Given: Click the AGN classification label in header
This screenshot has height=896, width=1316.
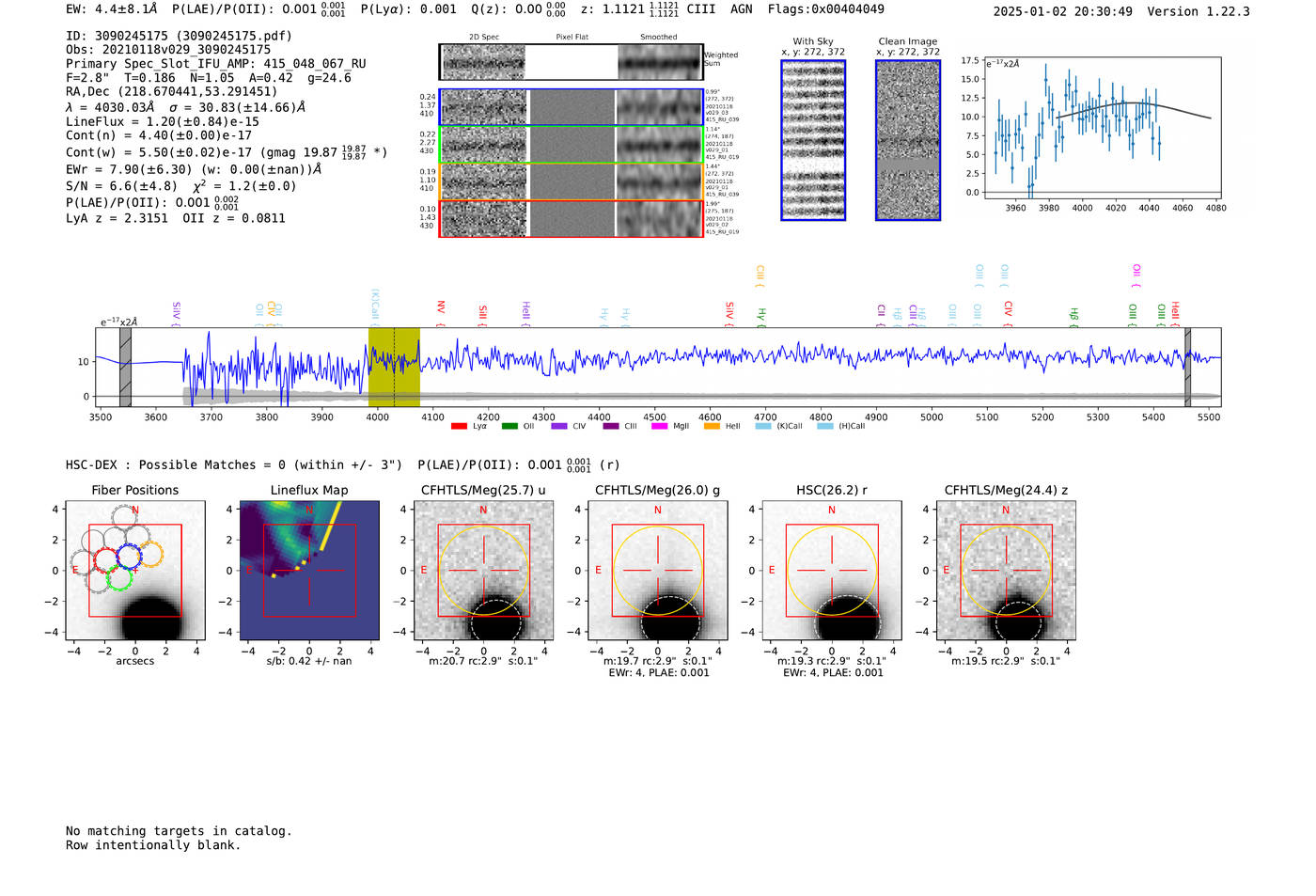Looking at the screenshot, I should 742,9.
